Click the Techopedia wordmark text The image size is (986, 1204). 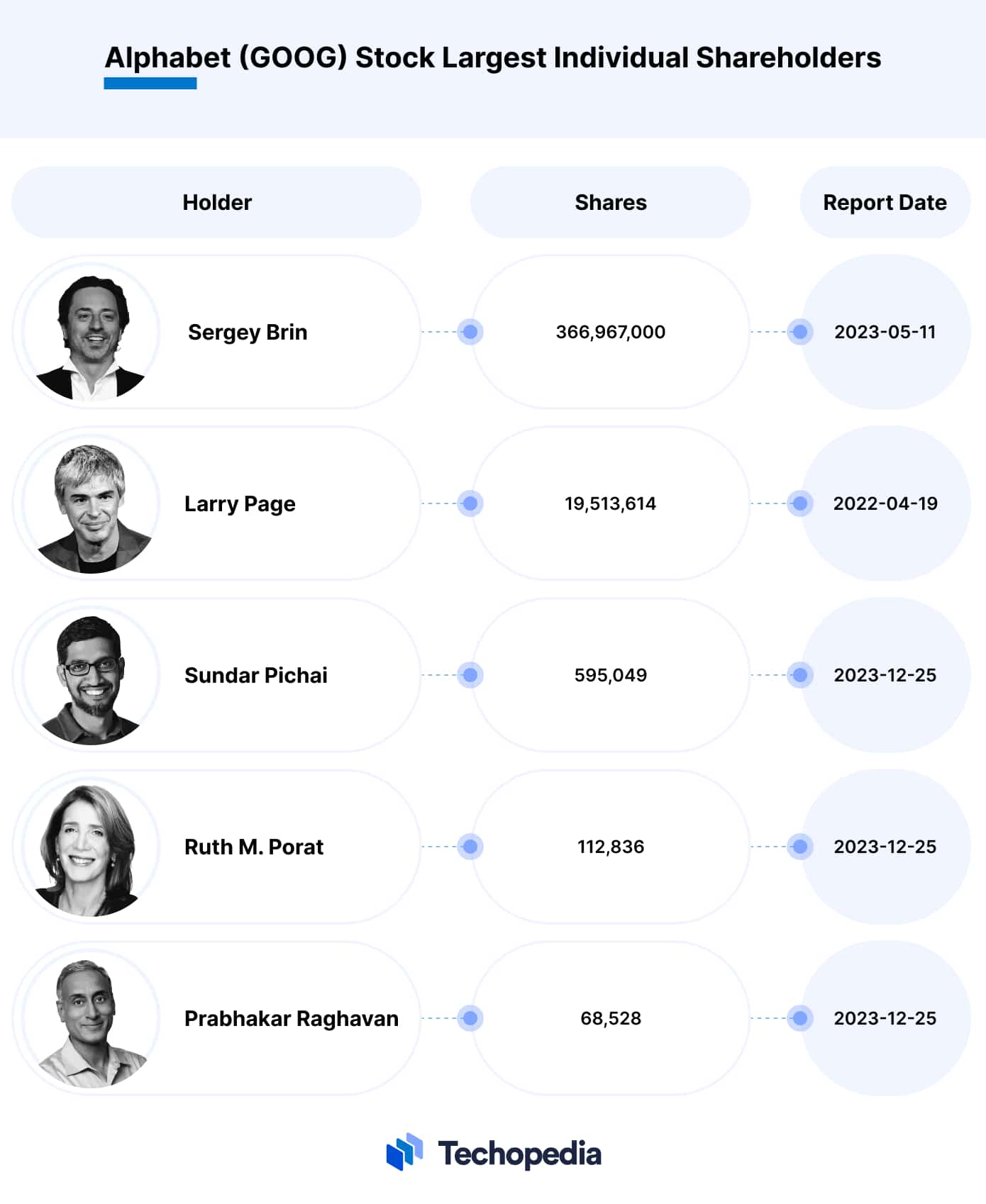click(x=519, y=1154)
